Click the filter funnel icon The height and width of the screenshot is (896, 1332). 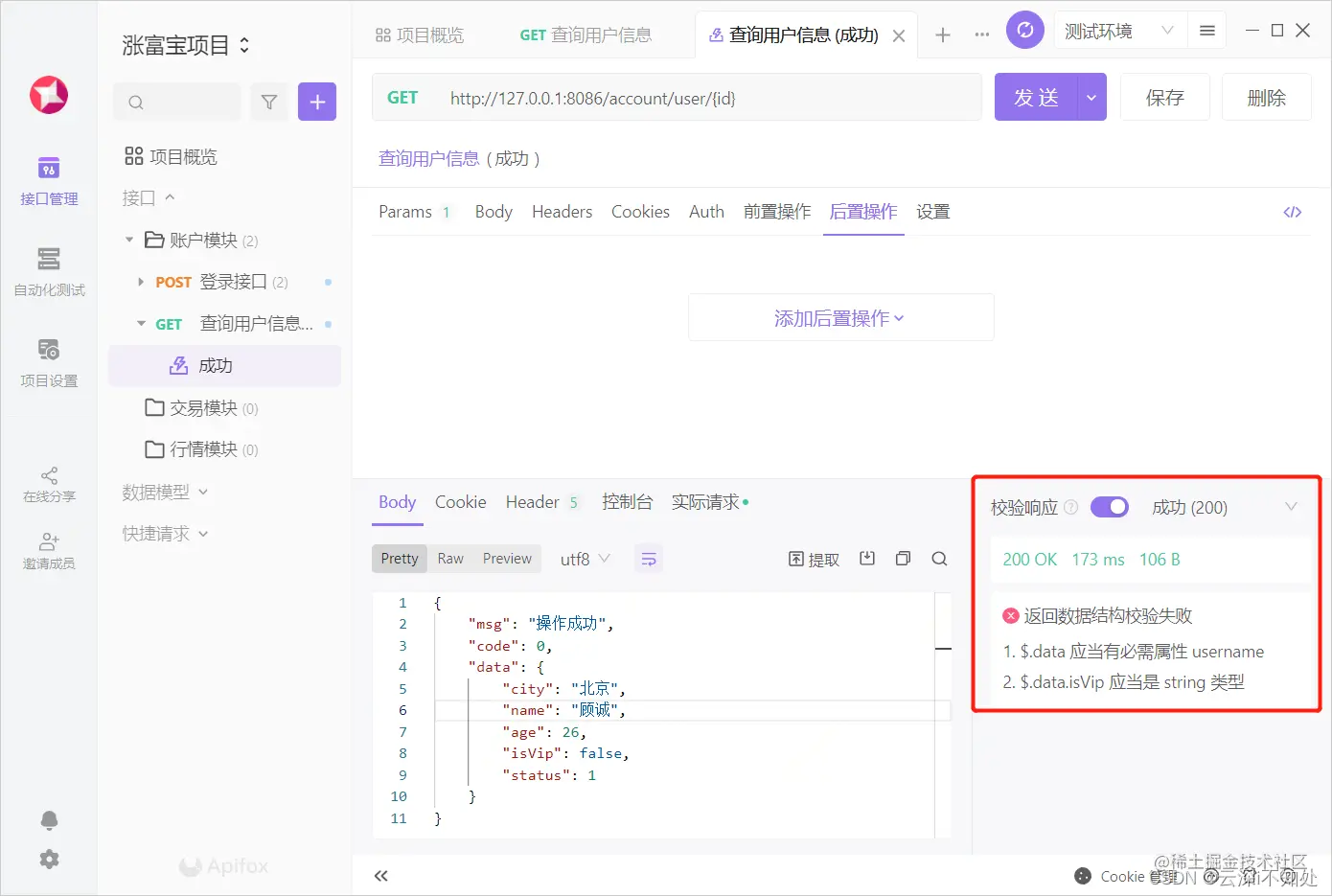[x=269, y=102]
